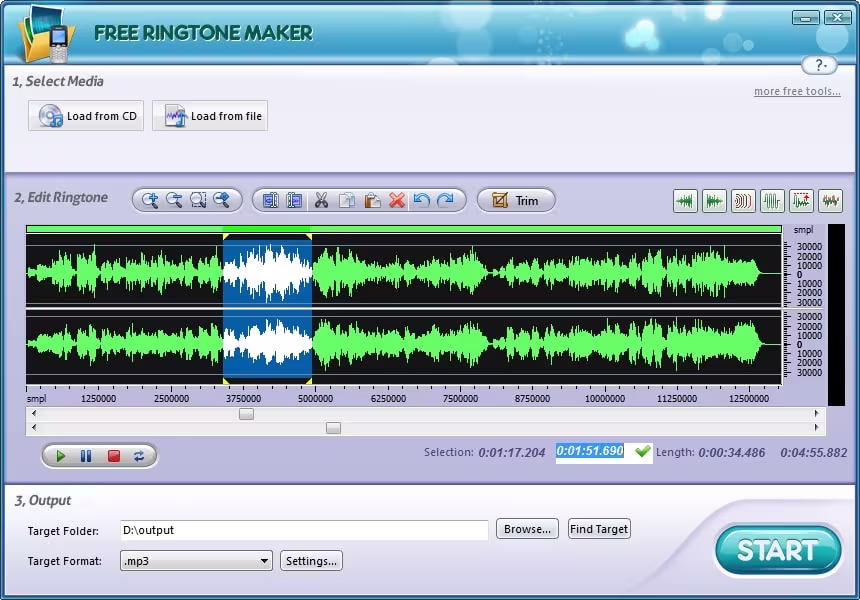
Task: Click the lower slider's left arrow
Action: click(34, 427)
